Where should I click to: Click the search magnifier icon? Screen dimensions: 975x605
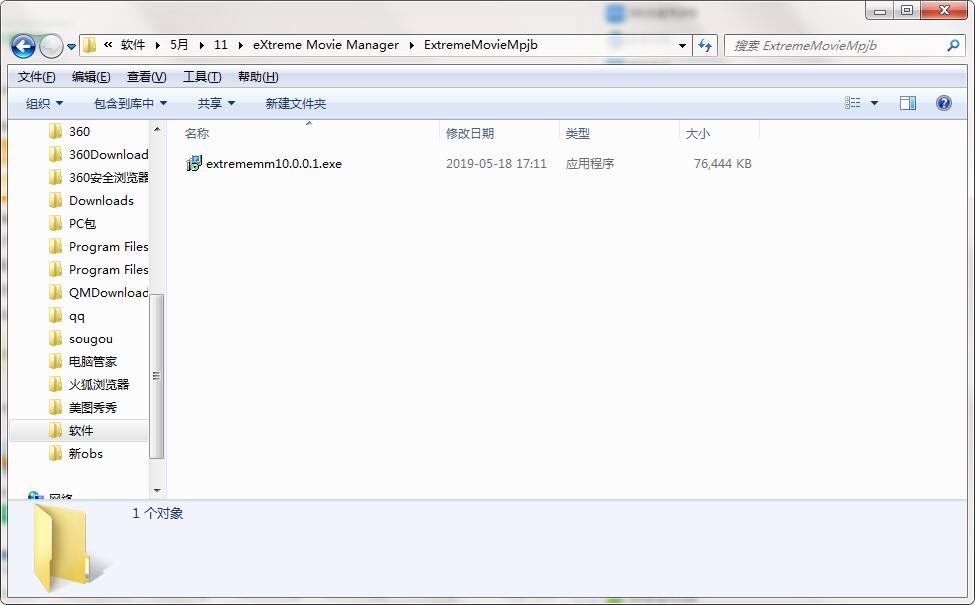[953, 45]
